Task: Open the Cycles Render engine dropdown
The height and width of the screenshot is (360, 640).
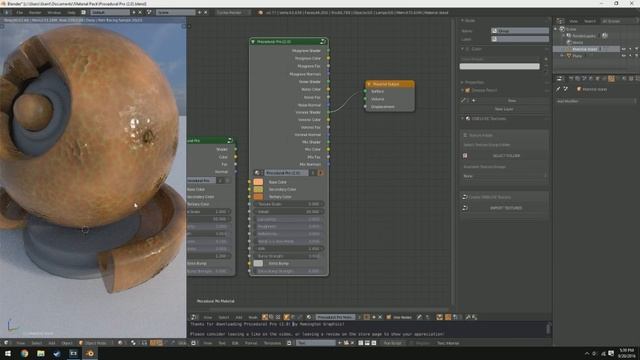Action: click(233, 12)
